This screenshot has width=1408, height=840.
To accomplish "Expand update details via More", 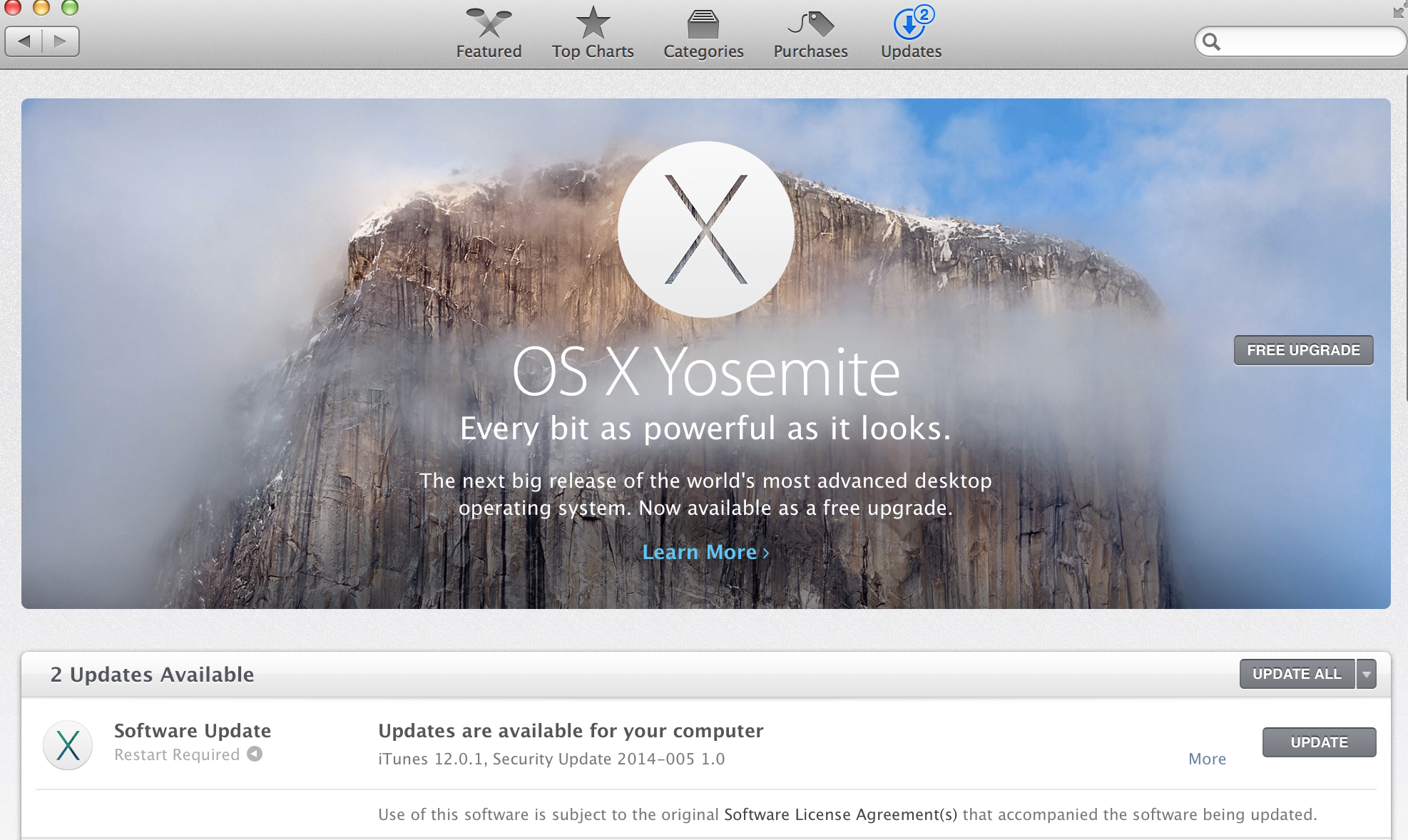I will [1207, 759].
